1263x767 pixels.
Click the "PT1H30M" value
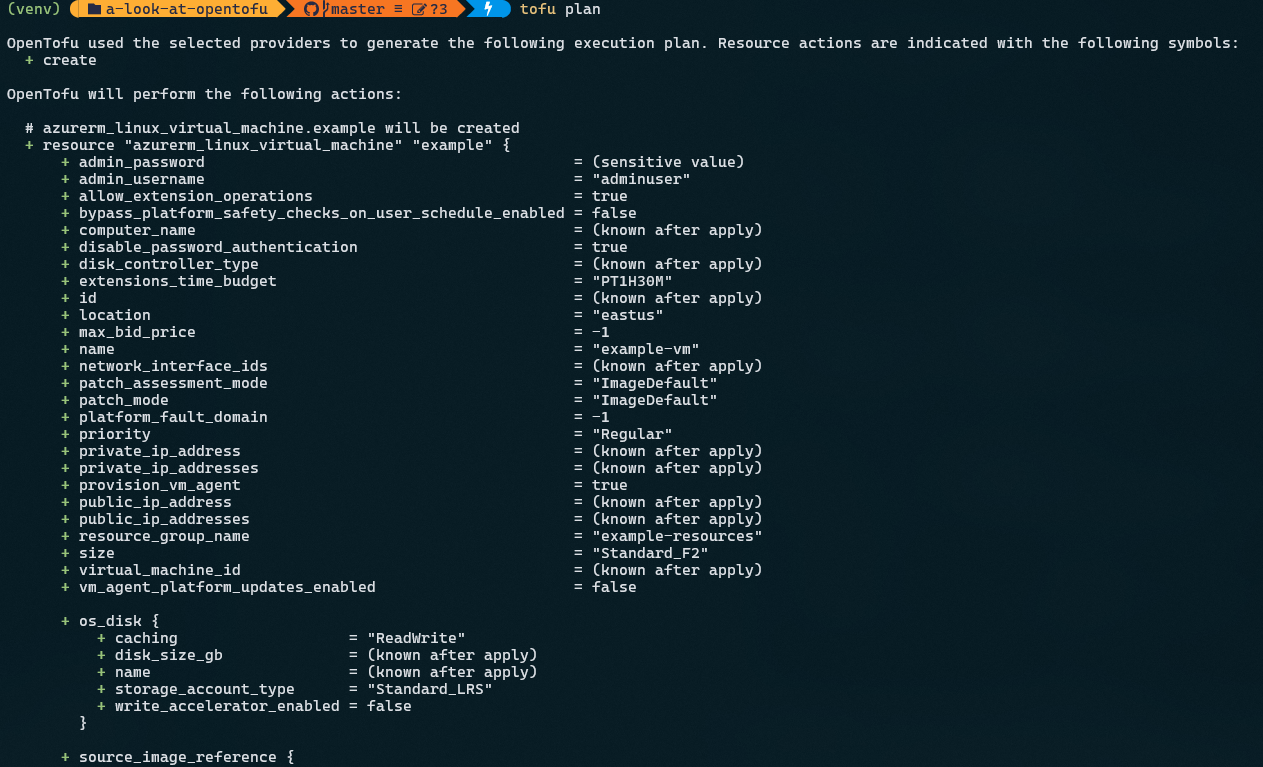[x=632, y=281]
